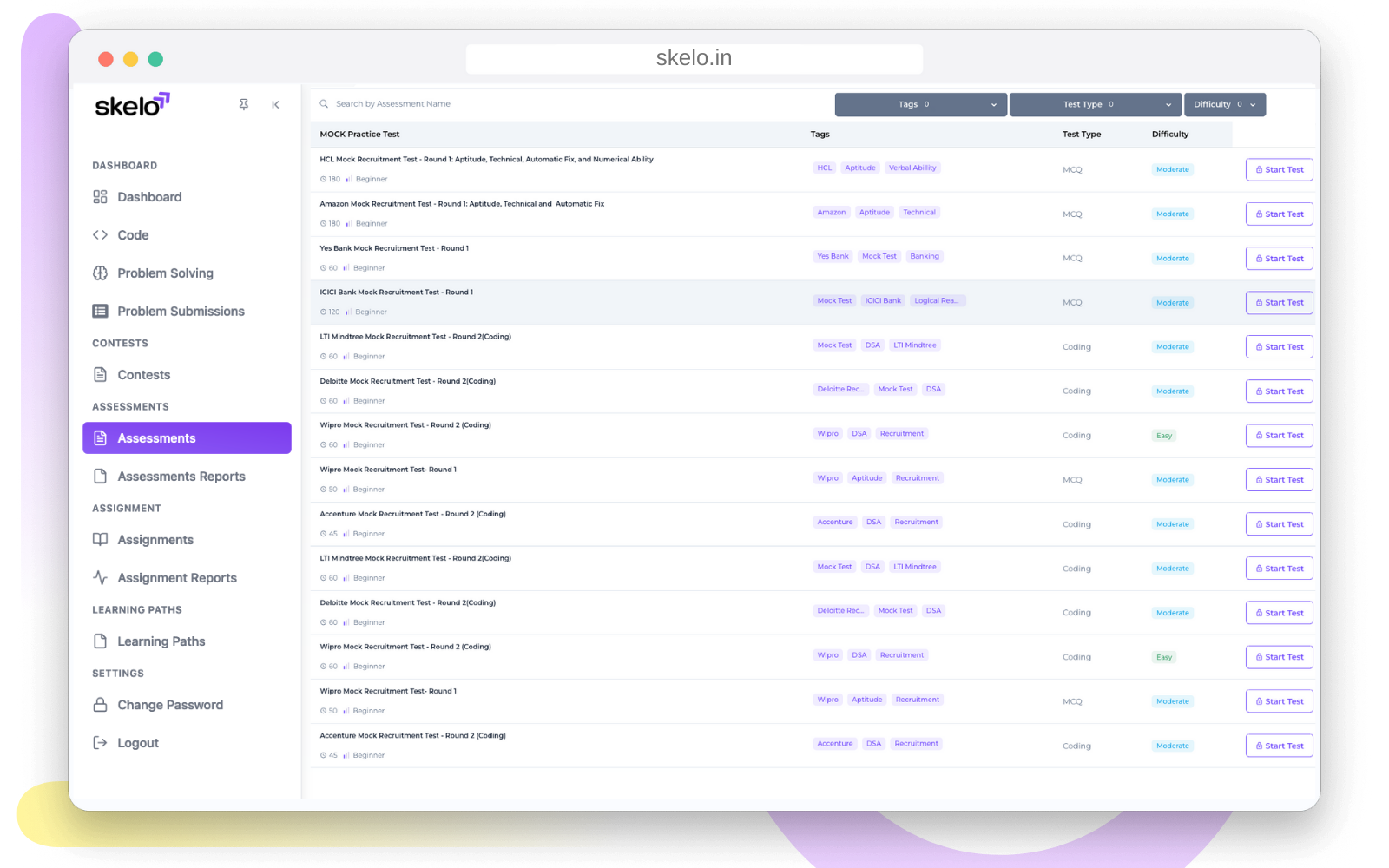
Task: Click the search magnifier icon
Action: click(x=324, y=104)
